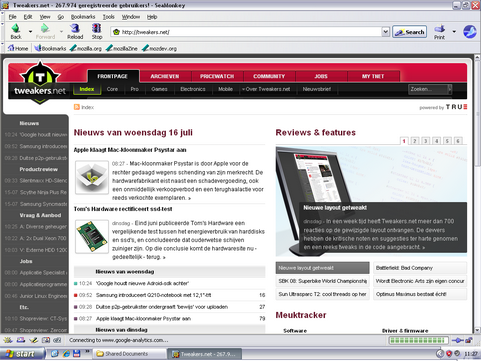Select the ARCHIEVEN tab
This screenshot has height=361, width=481.
click(x=165, y=76)
